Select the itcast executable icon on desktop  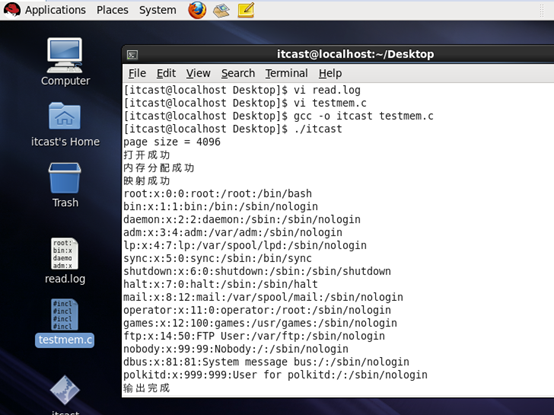coord(65,390)
